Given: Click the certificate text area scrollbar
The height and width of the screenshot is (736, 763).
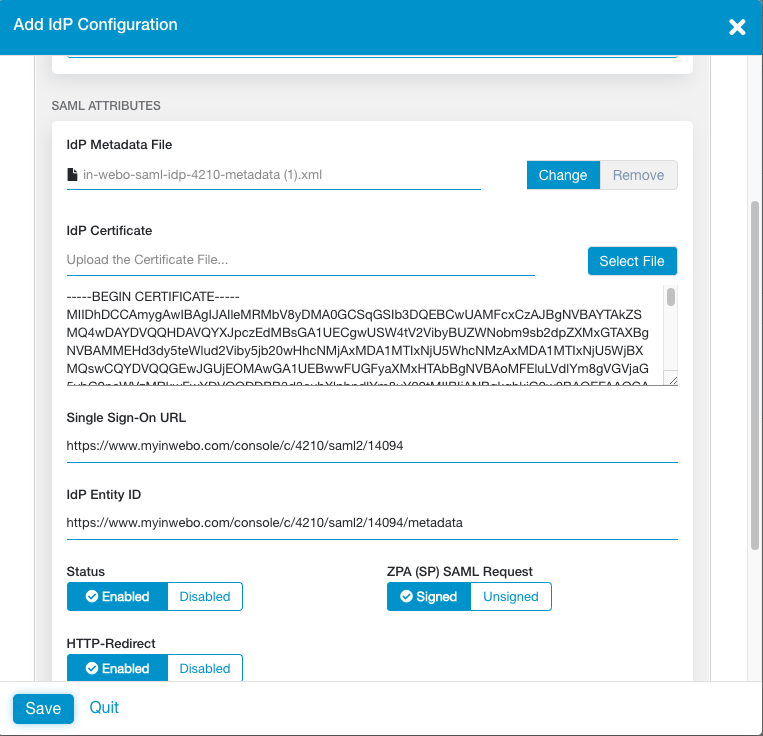Looking at the screenshot, I should (x=671, y=300).
